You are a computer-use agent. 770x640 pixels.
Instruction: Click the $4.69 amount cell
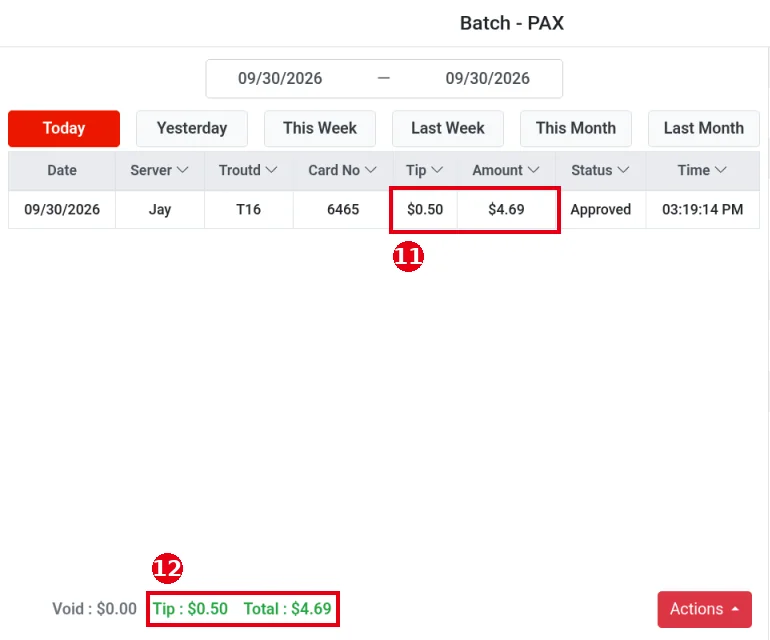506,210
